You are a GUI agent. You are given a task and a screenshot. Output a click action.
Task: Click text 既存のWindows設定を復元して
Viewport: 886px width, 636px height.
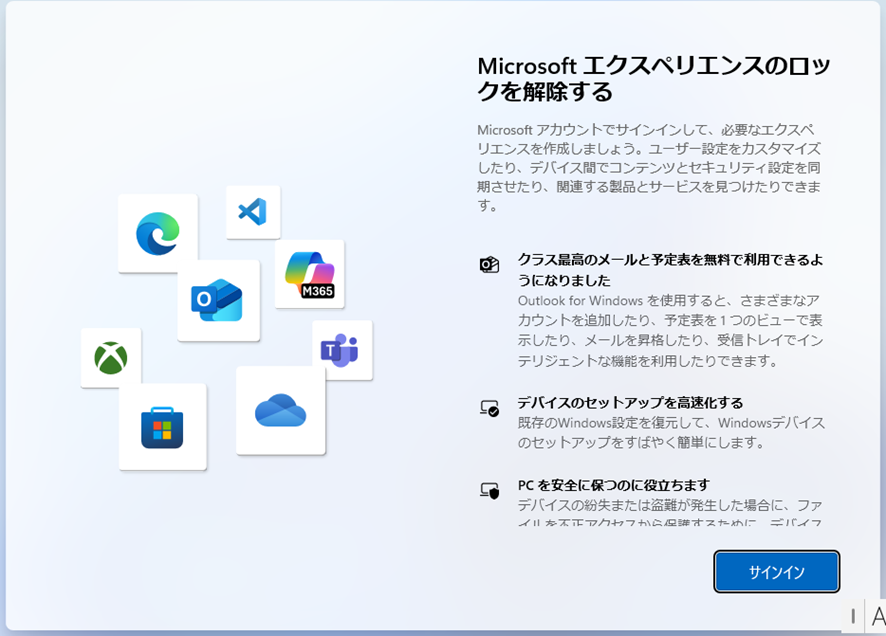coord(671,433)
